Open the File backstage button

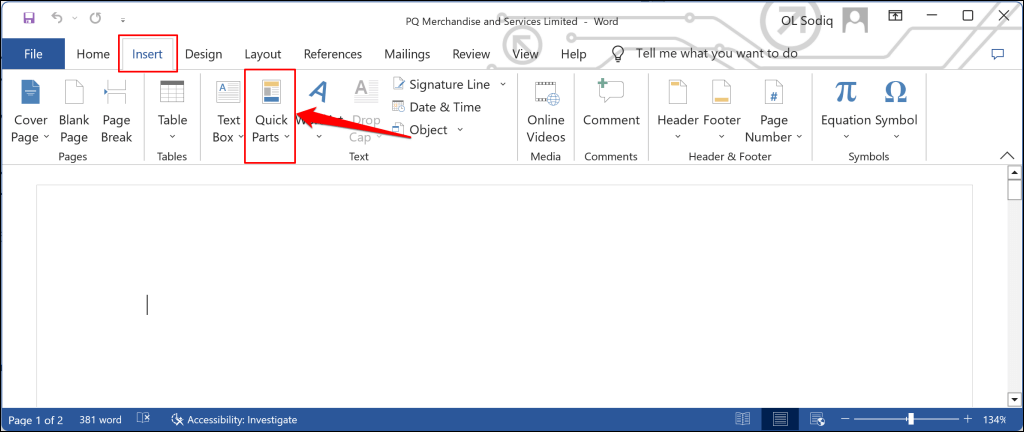tap(33, 54)
